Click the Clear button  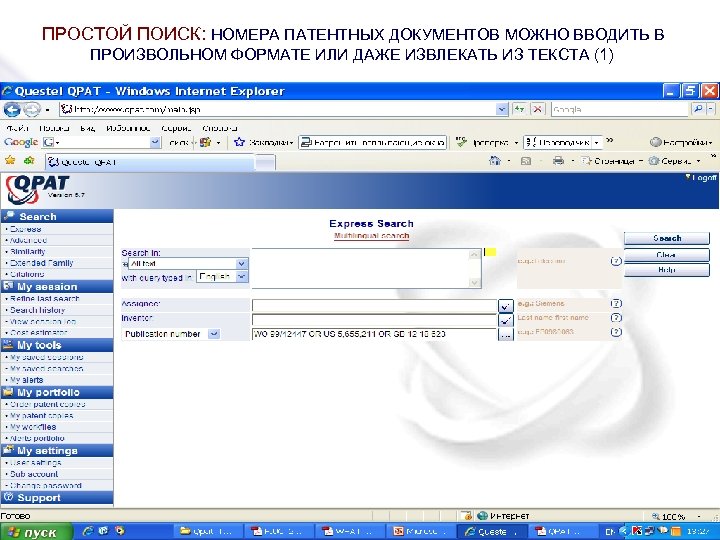point(667,254)
